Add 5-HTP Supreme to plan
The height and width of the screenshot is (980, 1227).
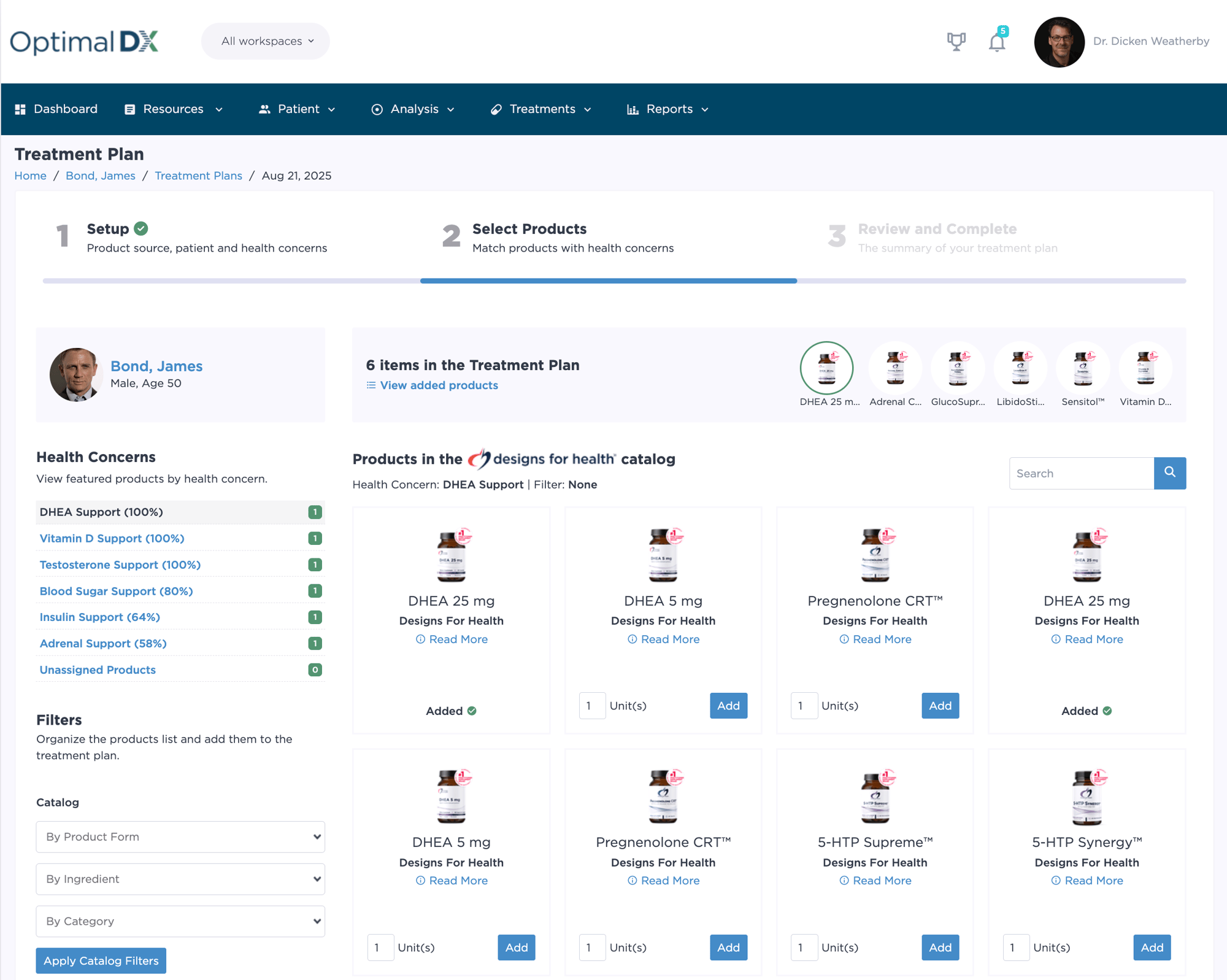[x=940, y=947]
